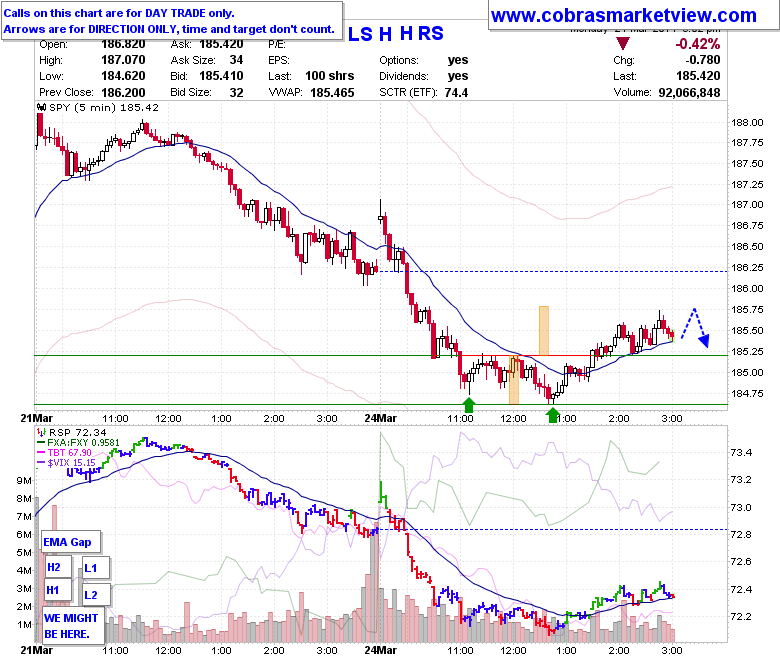Click the Options 'yes' value

458,60
